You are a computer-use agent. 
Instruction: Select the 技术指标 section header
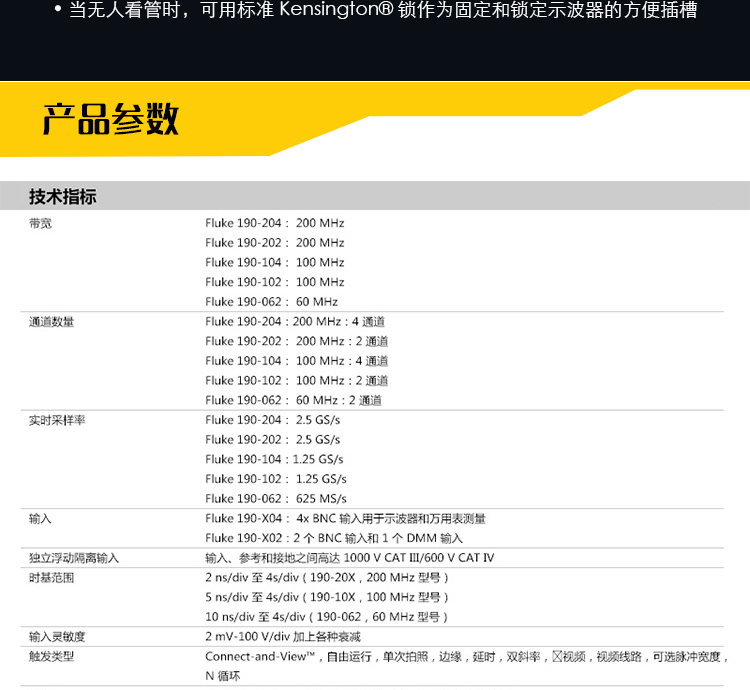pos(63,197)
